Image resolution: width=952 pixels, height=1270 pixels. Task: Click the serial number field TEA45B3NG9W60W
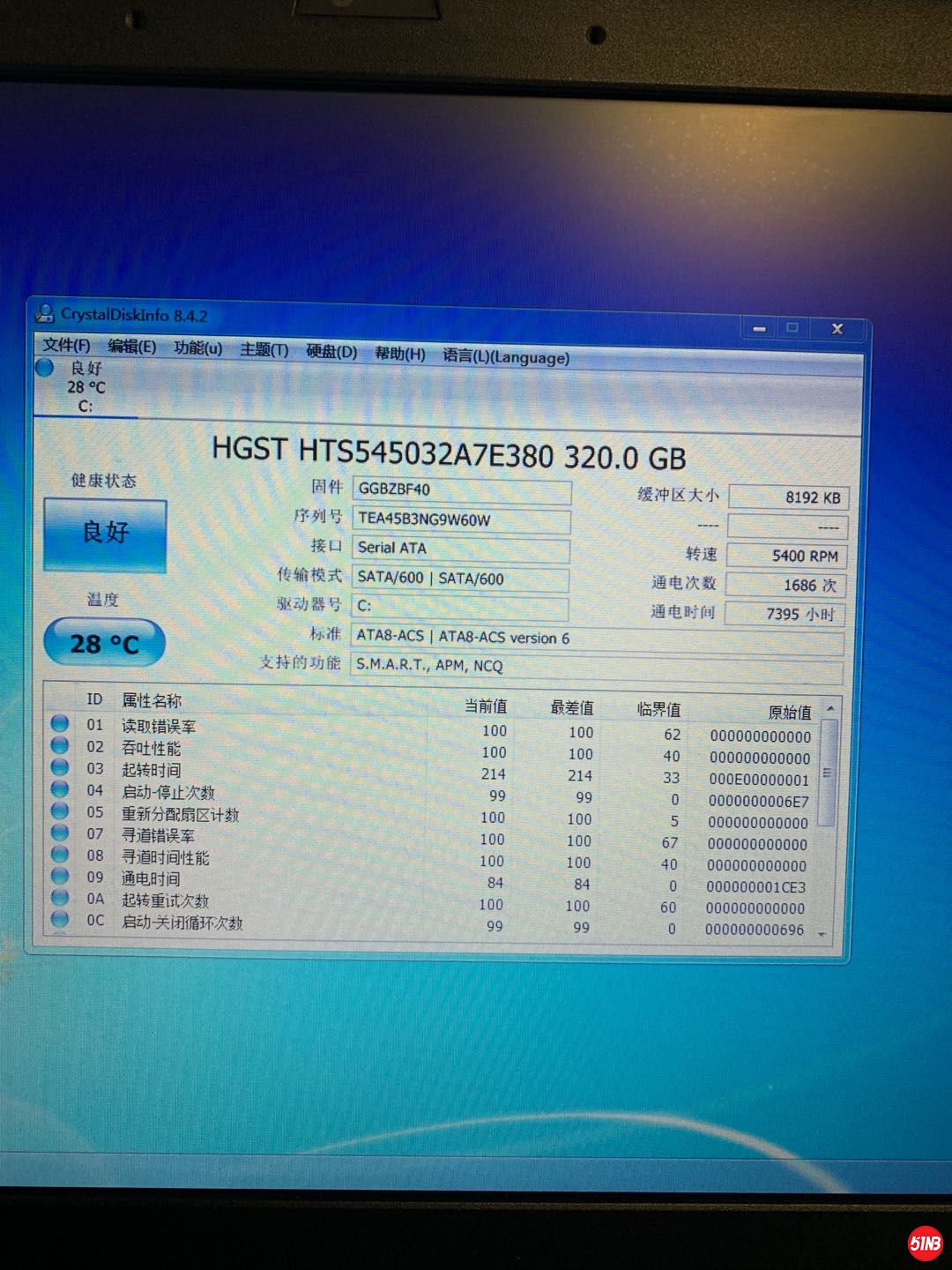[x=460, y=519]
